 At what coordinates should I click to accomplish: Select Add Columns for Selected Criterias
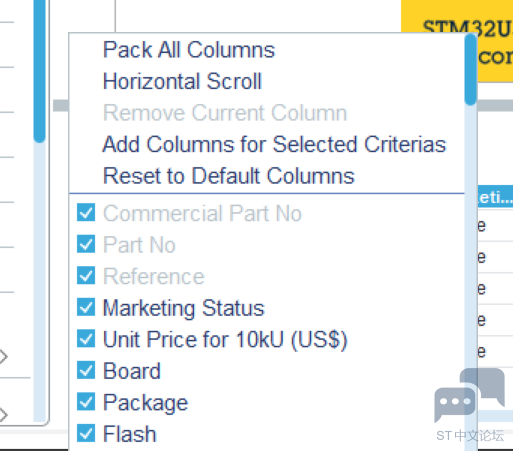pos(274,144)
